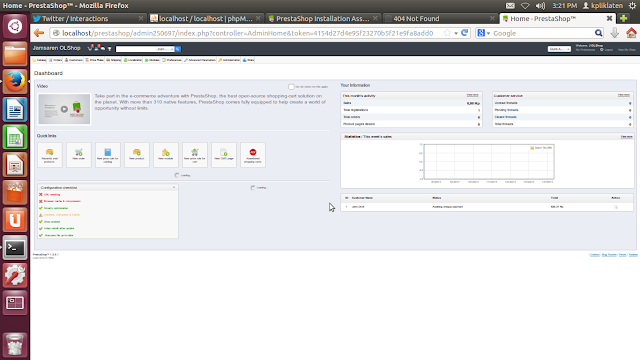Click the New order quick link

click(x=79, y=155)
